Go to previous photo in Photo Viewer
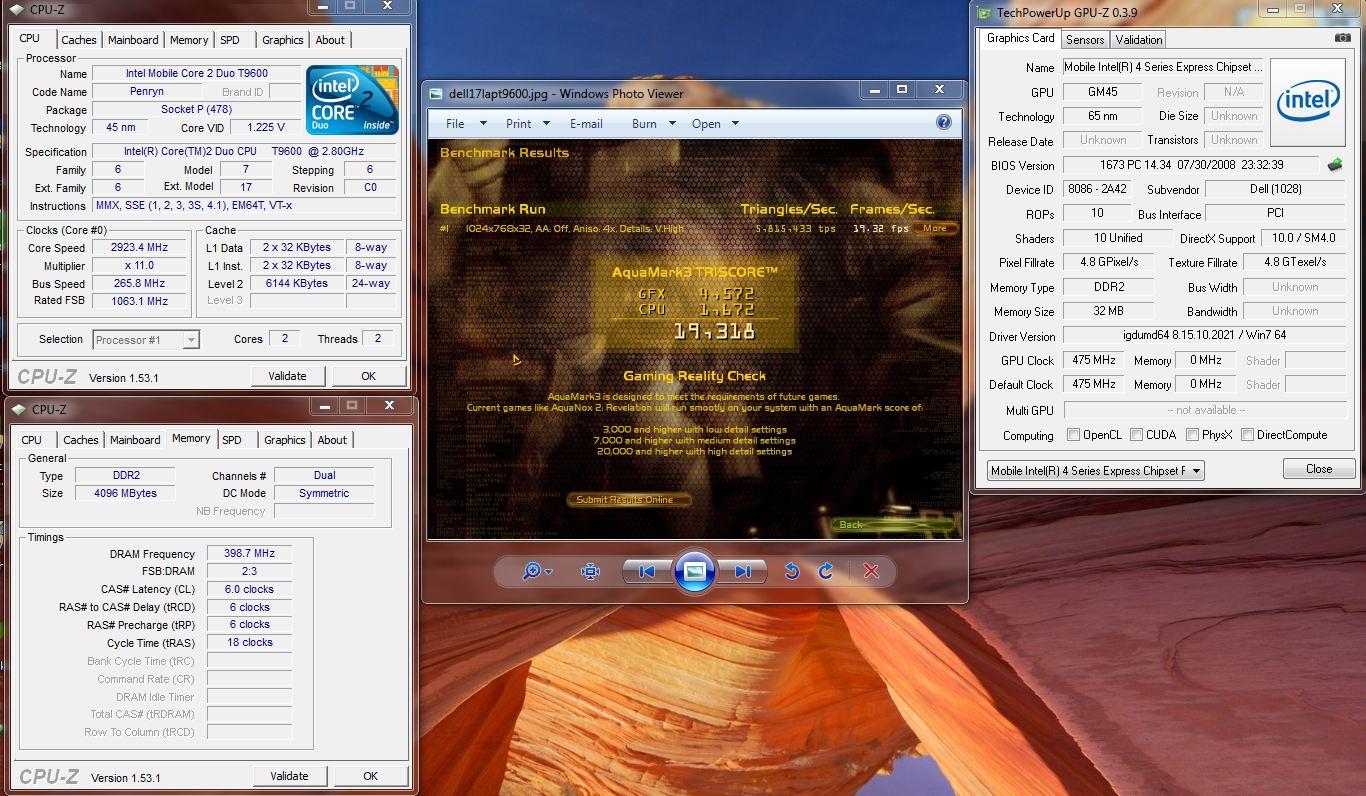The height and width of the screenshot is (796, 1366). tap(647, 571)
